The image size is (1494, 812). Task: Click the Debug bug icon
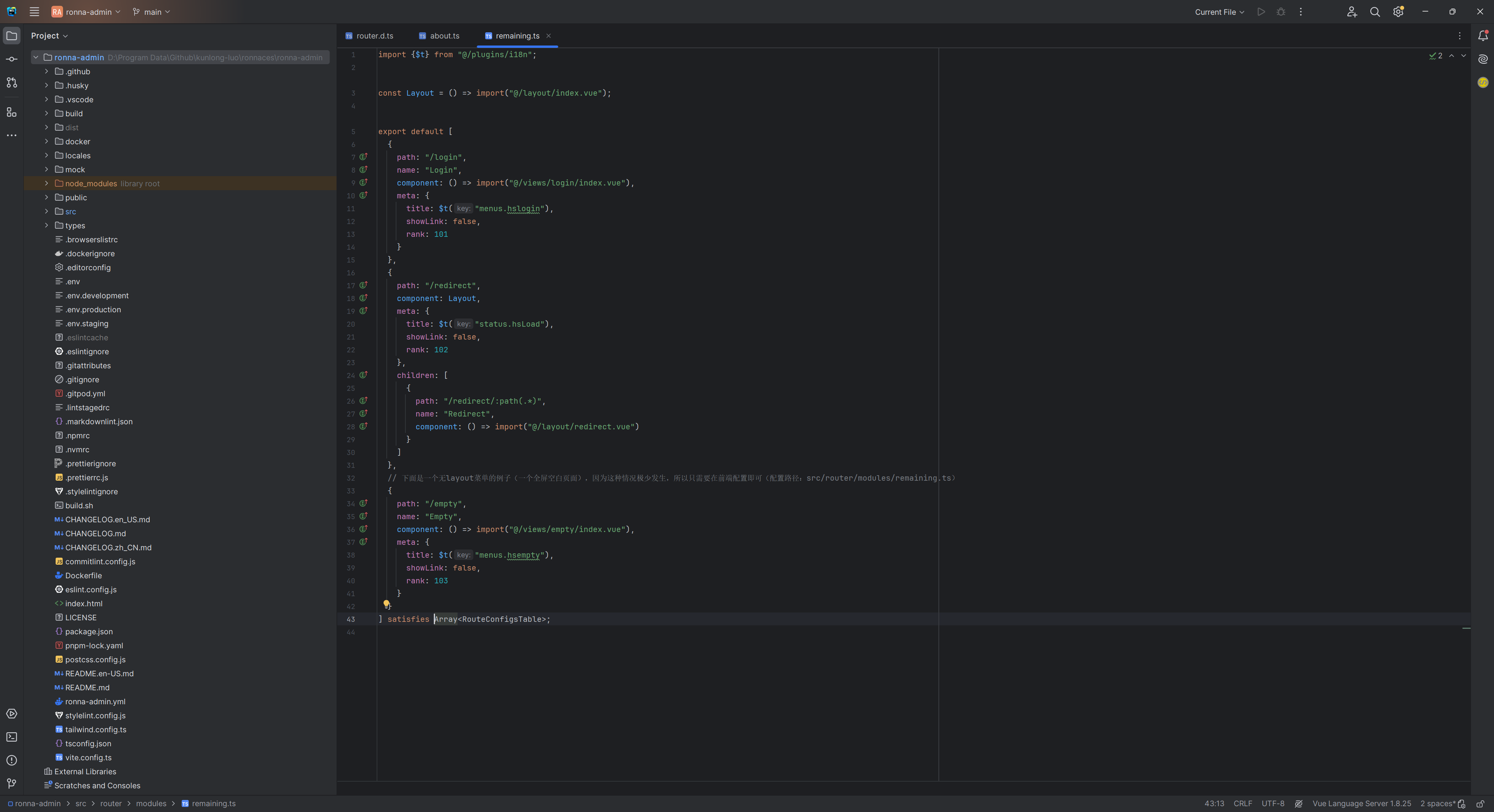[1280, 12]
